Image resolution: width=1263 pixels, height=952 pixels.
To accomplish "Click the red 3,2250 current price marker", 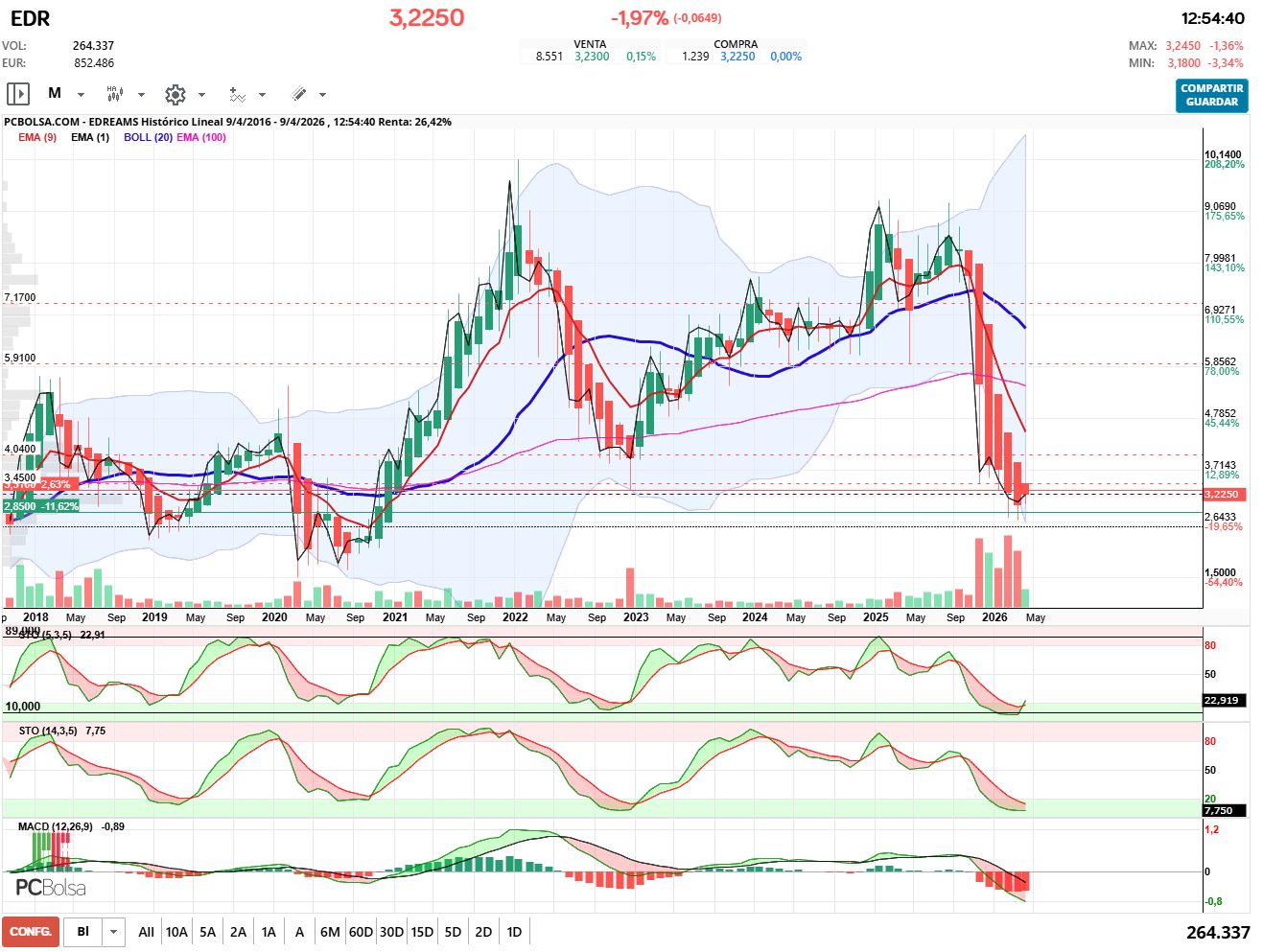I will 1222,495.
